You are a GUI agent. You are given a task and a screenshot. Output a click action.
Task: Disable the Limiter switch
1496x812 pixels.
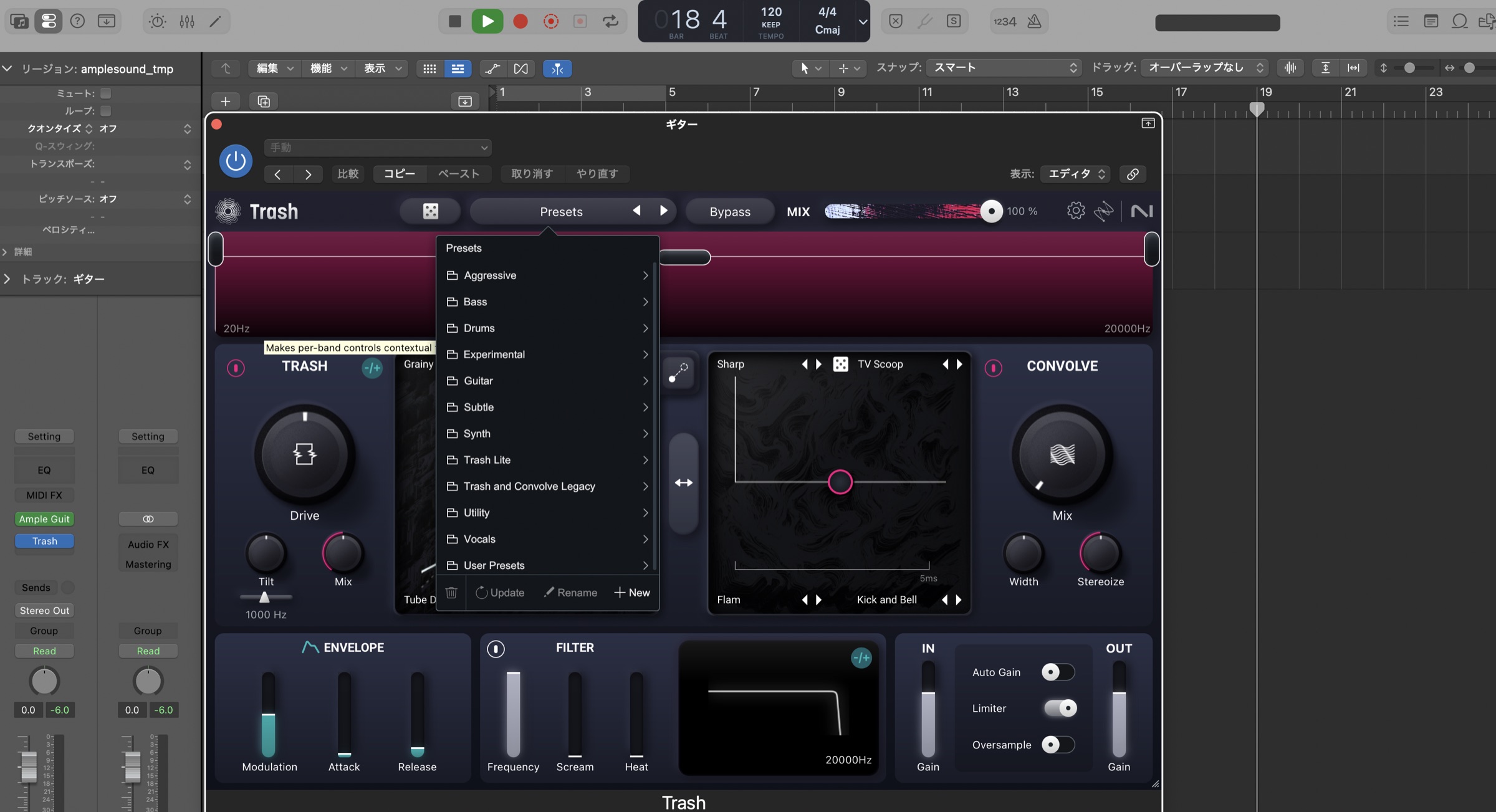click(x=1060, y=708)
